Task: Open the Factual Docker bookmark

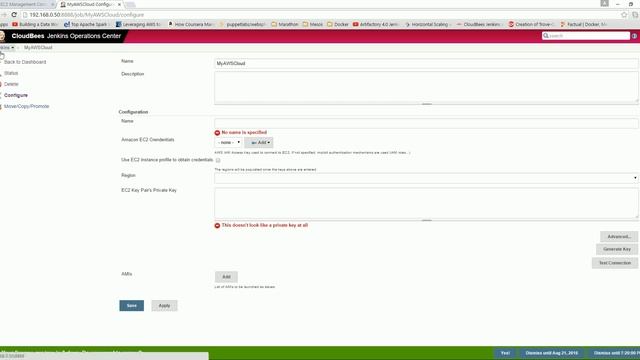Action: [x=584, y=24]
